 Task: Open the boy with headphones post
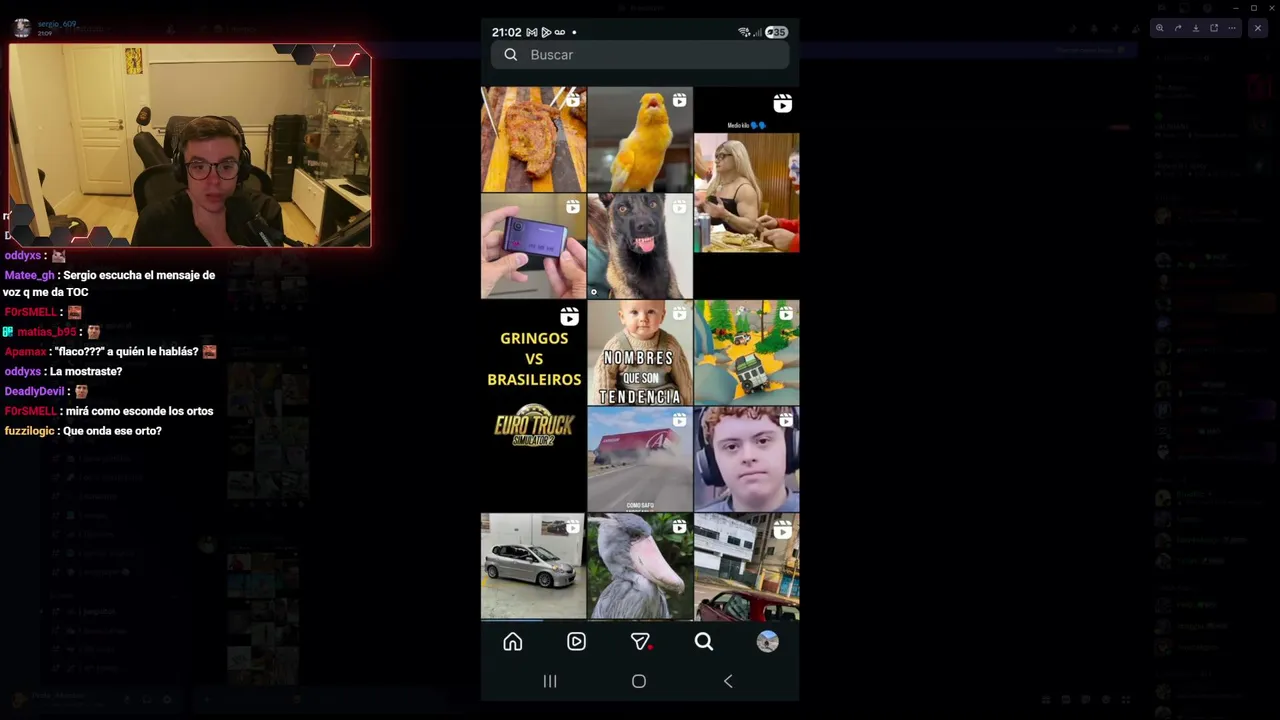point(747,460)
